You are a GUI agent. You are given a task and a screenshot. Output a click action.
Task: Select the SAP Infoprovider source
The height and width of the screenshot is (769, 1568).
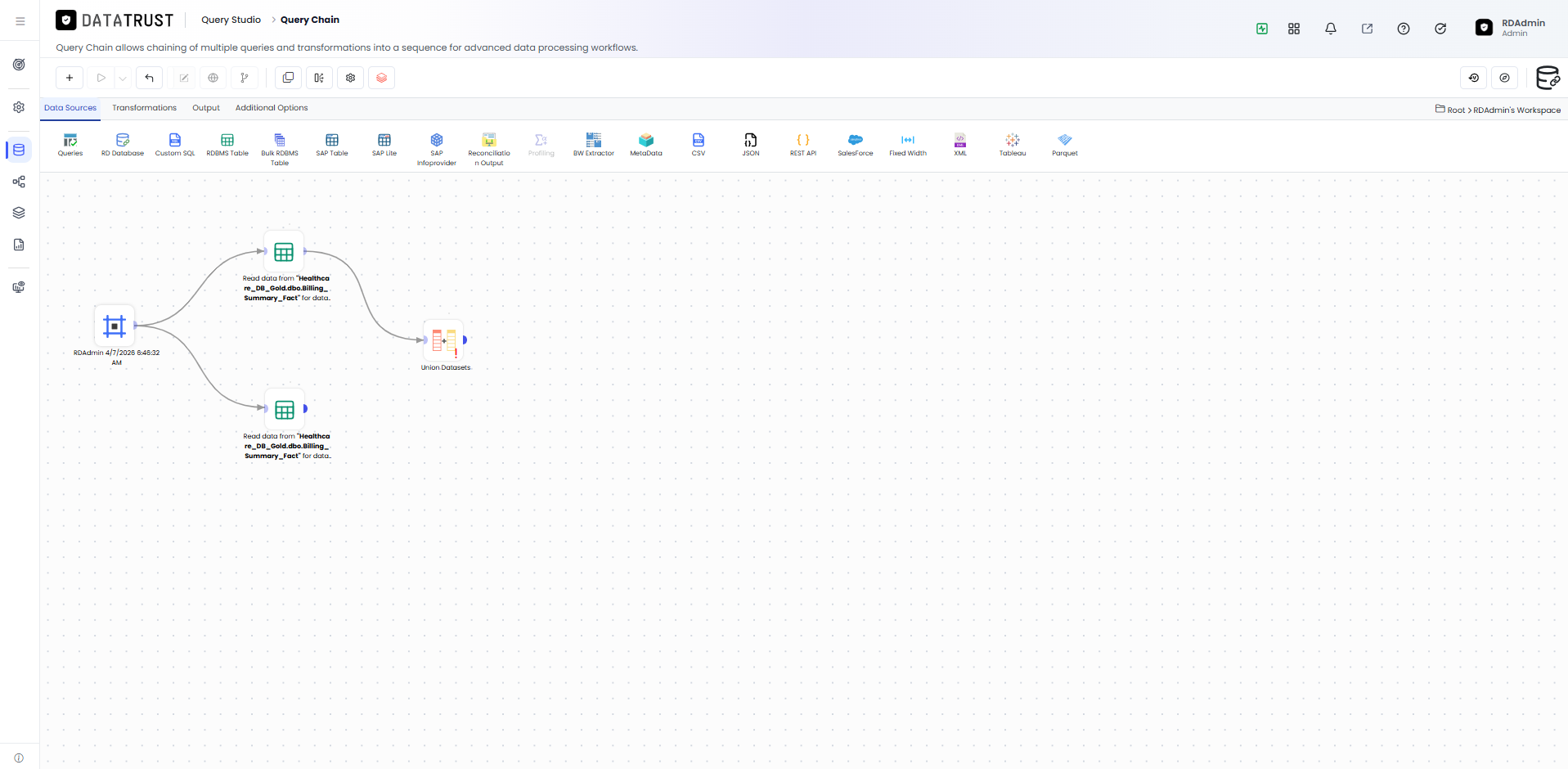(437, 150)
